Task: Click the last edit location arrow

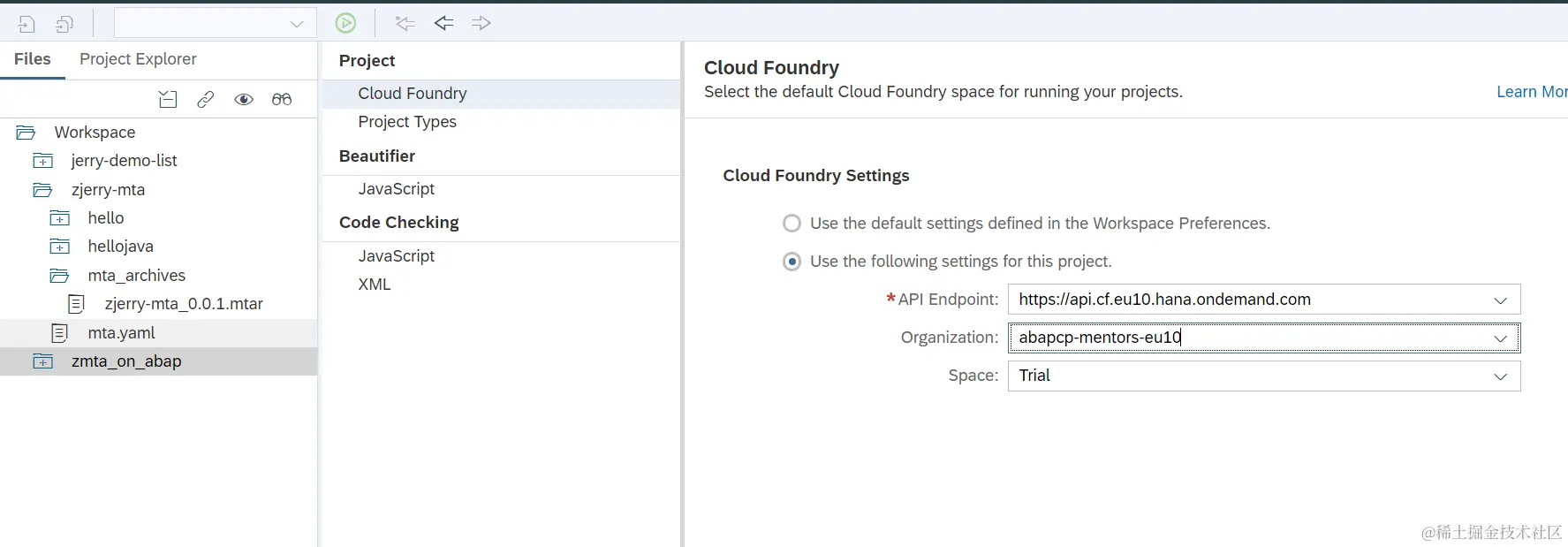Action: (405, 23)
